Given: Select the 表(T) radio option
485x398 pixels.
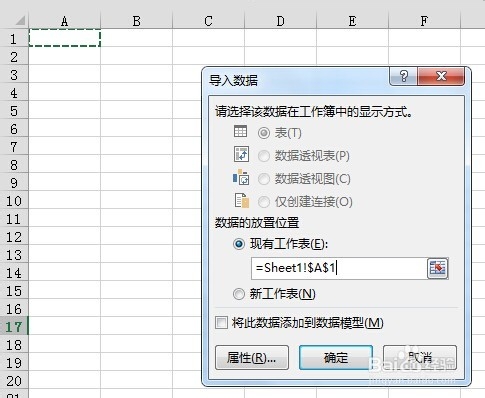Looking at the screenshot, I should click(264, 133).
